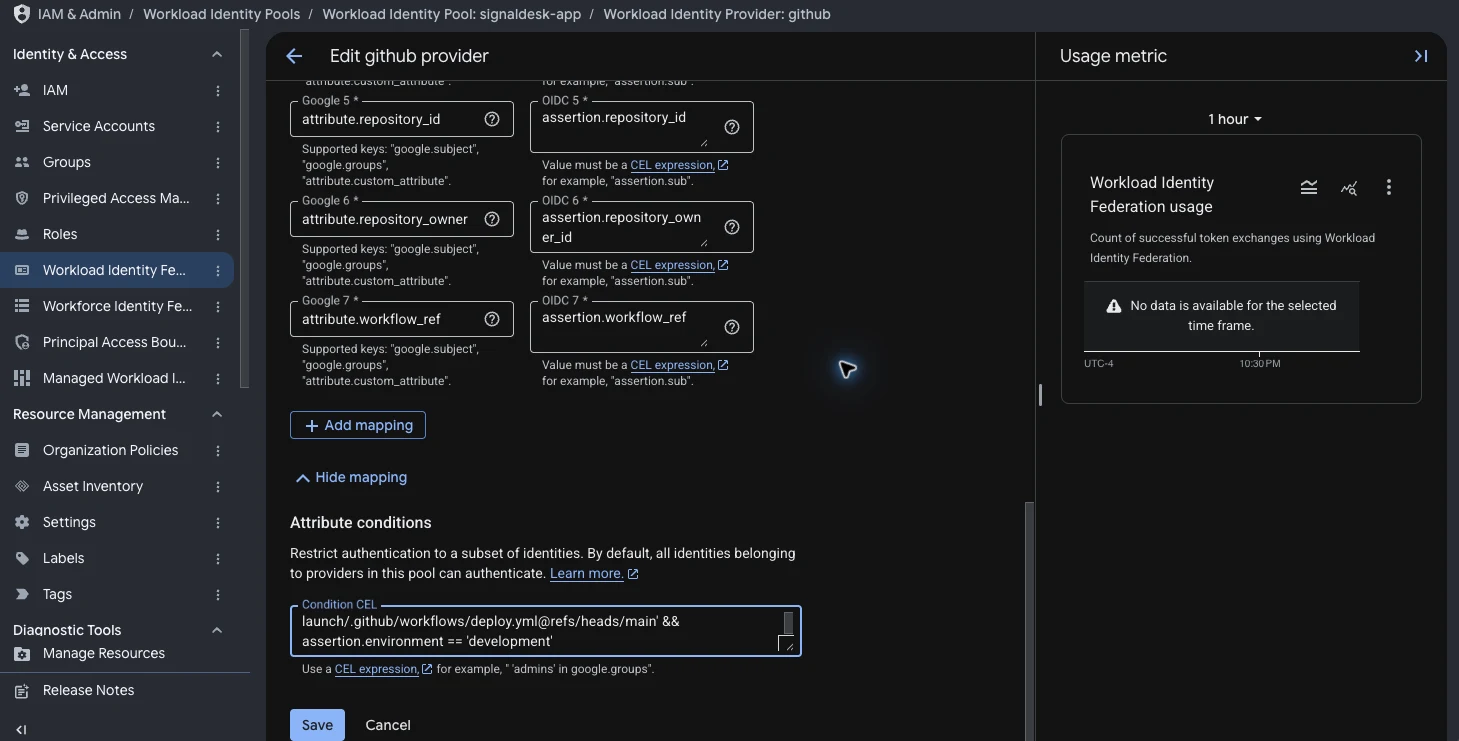This screenshot has width=1459, height=741.
Task: Show help for Google 7 workflow_ref field
Action: (x=492, y=319)
